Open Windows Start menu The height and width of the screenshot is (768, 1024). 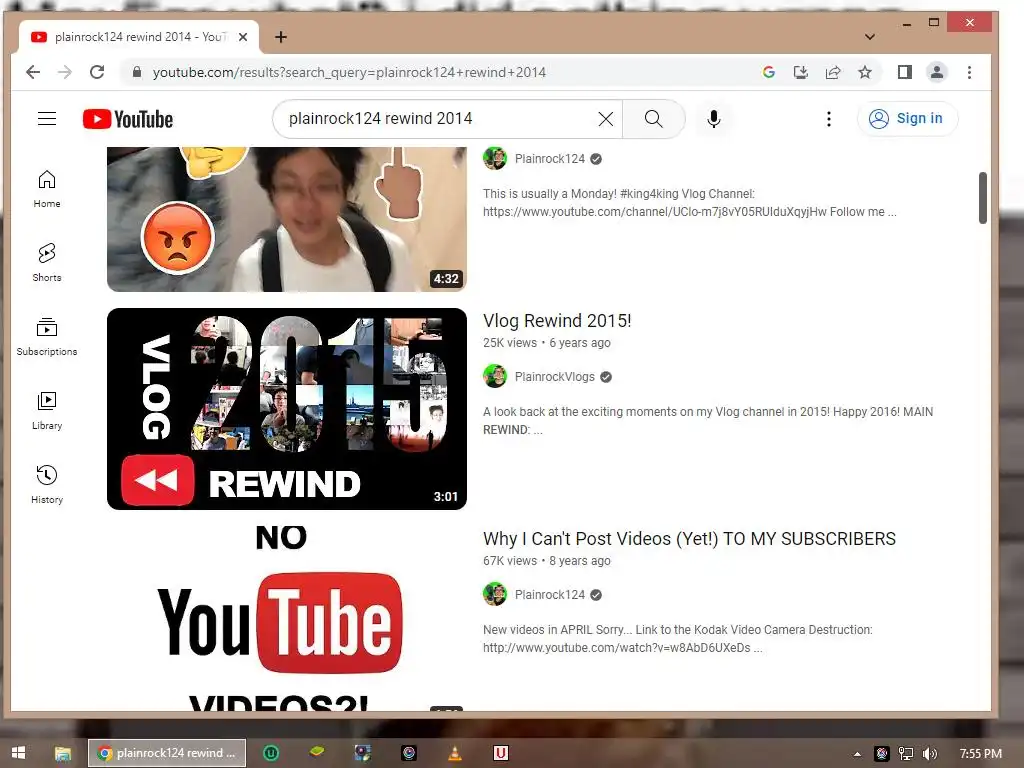pos(18,753)
